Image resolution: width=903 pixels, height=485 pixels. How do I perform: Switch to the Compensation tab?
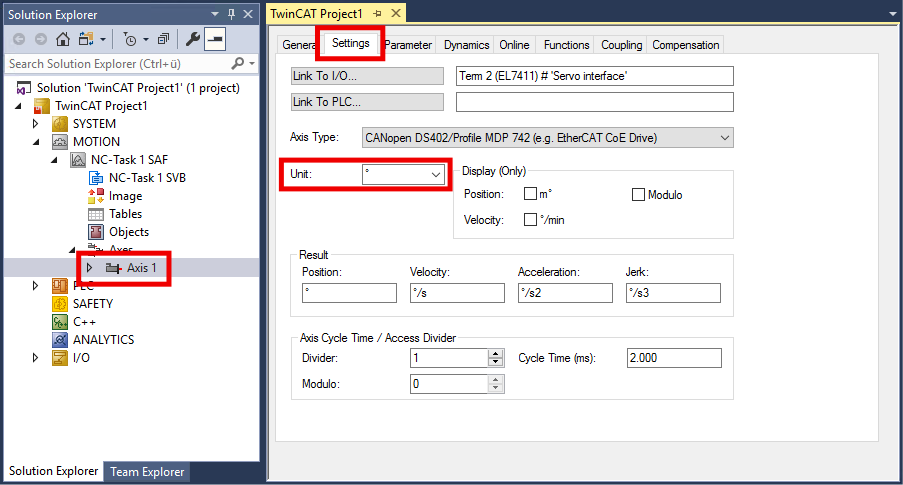[x=685, y=45]
